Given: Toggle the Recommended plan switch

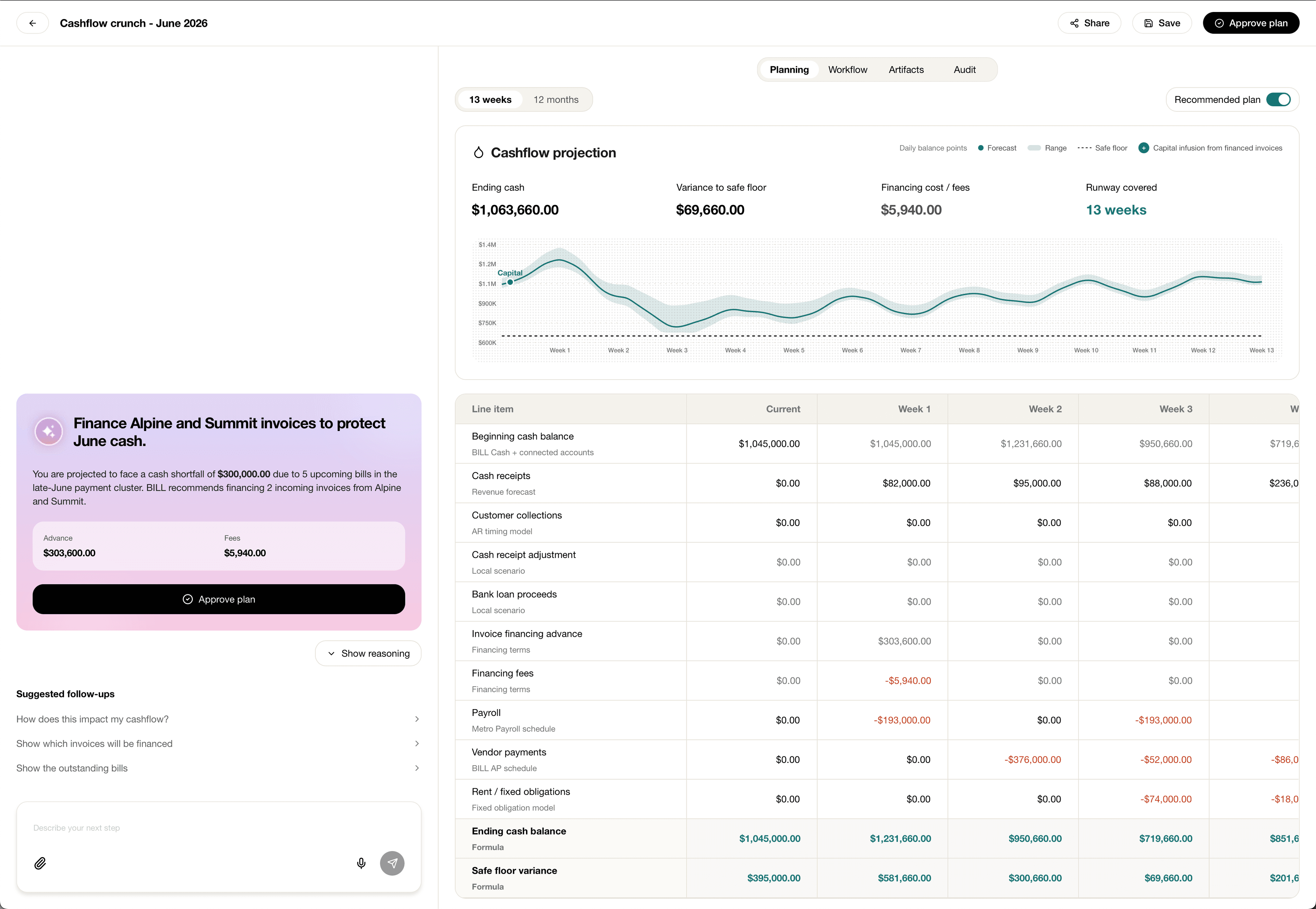Looking at the screenshot, I should [x=1278, y=100].
